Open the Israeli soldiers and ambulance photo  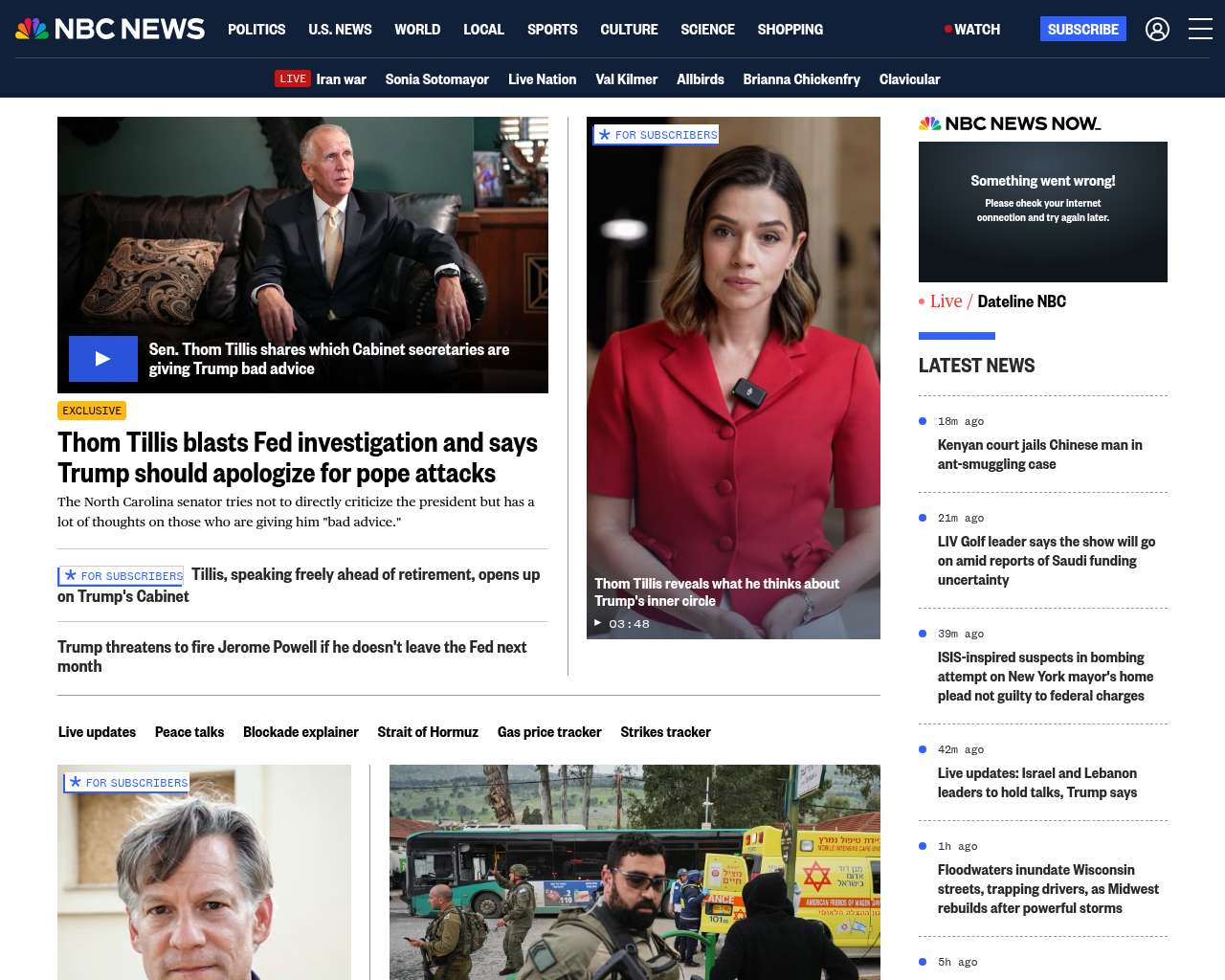(635, 871)
